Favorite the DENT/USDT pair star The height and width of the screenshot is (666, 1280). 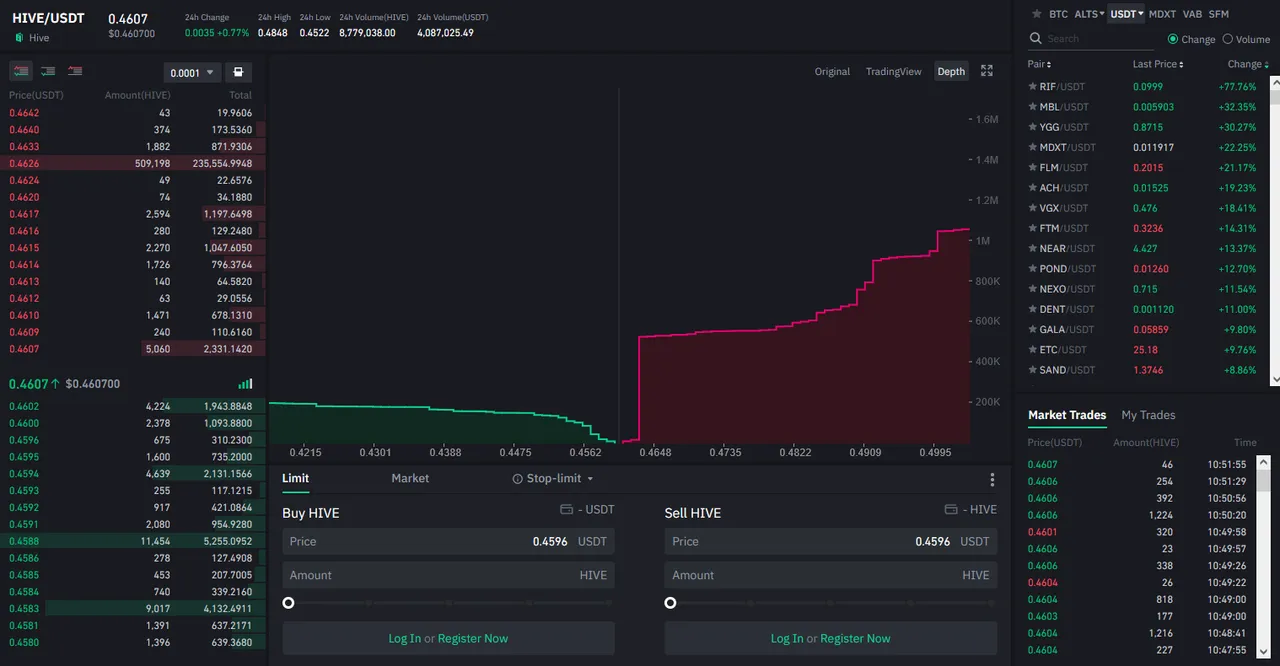point(1032,309)
